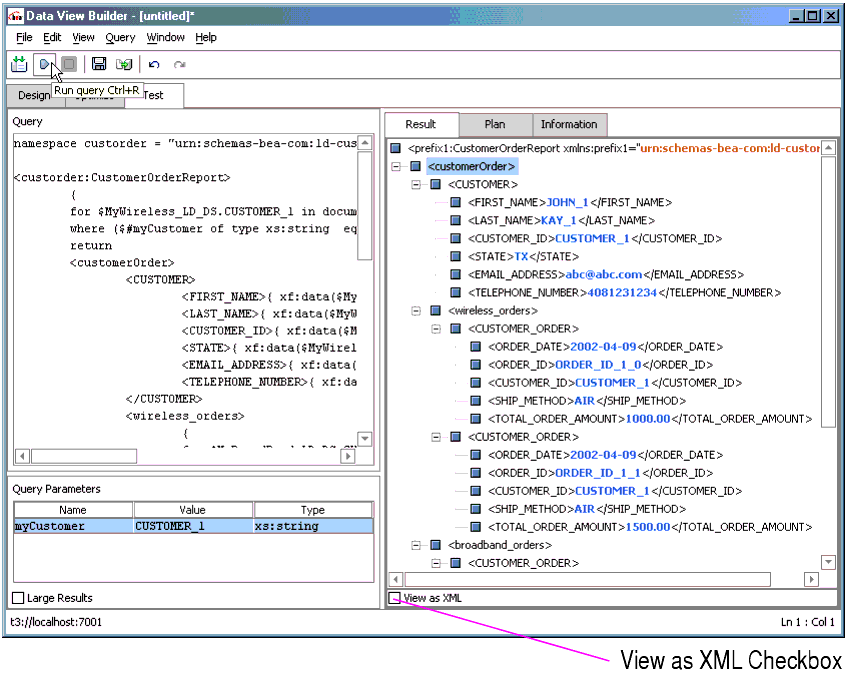Image resolution: width=848 pixels, height=677 pixels.
Task: Click the xs:string type cell
Action: click(x=313, y=526)
